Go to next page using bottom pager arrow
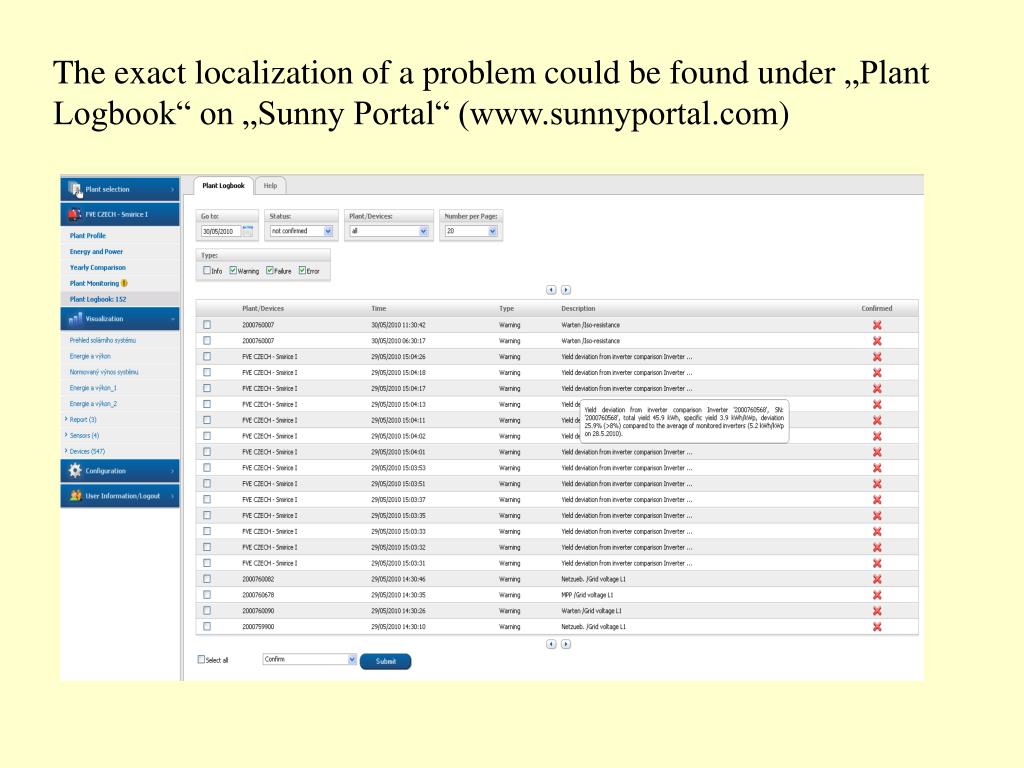This screenshot has width=1024, height=768. click(x=566, y=644)
